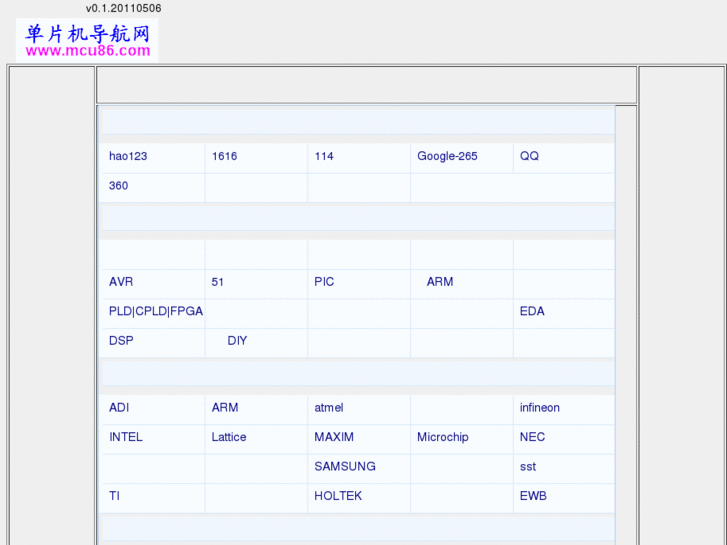
Task: Open the hao123 link
Action: [128, 156]
